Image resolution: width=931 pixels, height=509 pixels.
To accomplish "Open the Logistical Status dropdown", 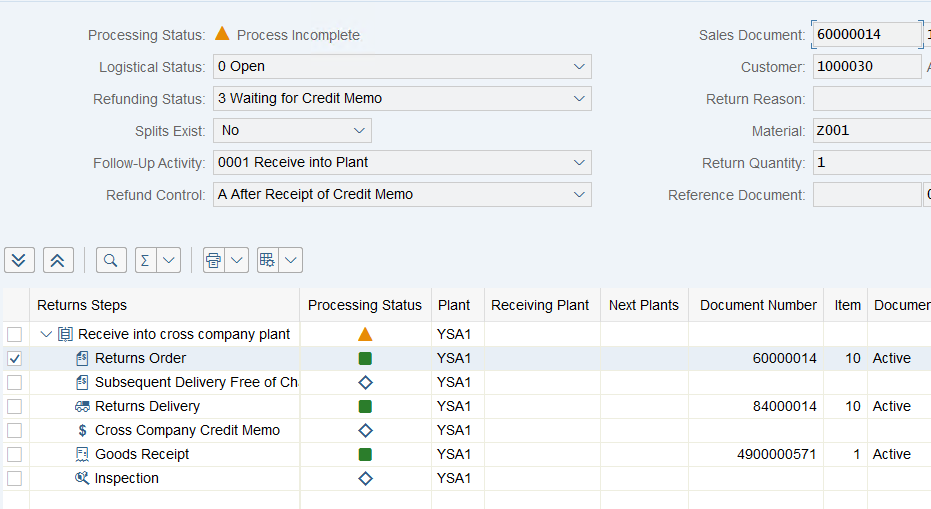I will (579, 67).
